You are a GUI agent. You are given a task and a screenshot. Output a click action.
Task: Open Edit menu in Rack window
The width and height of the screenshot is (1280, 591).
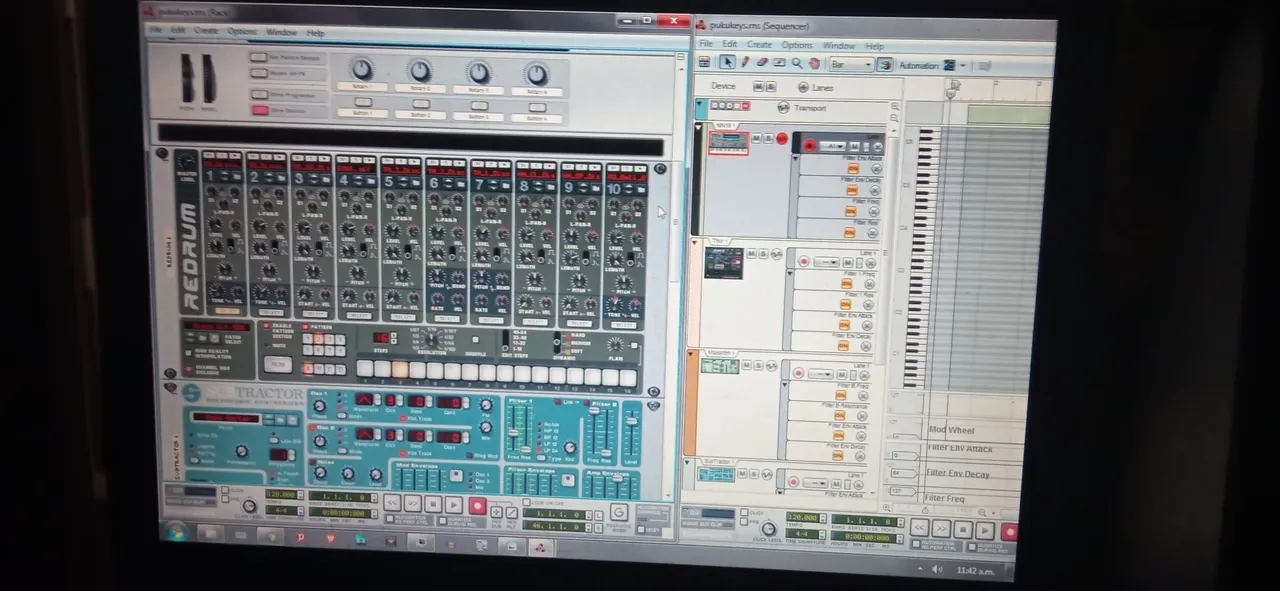pos(177,31)
